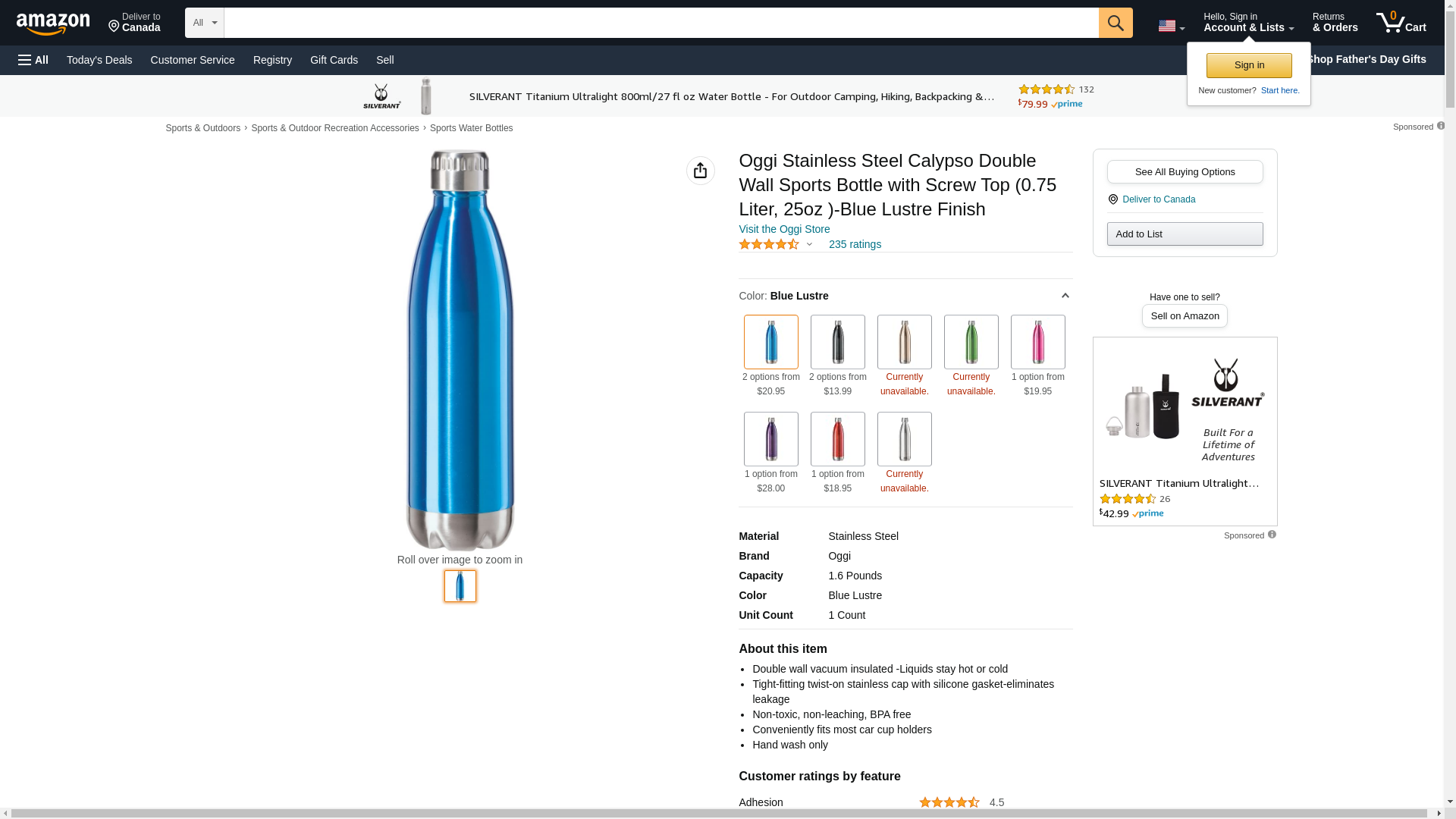
Task: Open the search category All dropdown
Action: tap(204, 23)
